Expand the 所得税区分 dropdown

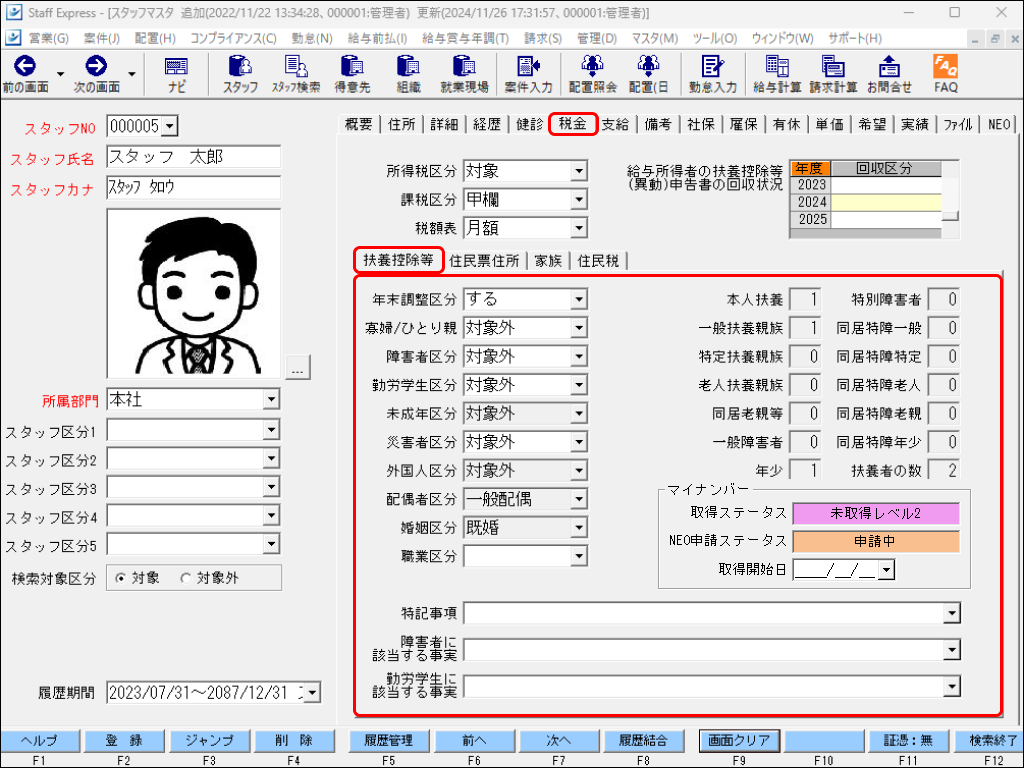coord(578,171)
